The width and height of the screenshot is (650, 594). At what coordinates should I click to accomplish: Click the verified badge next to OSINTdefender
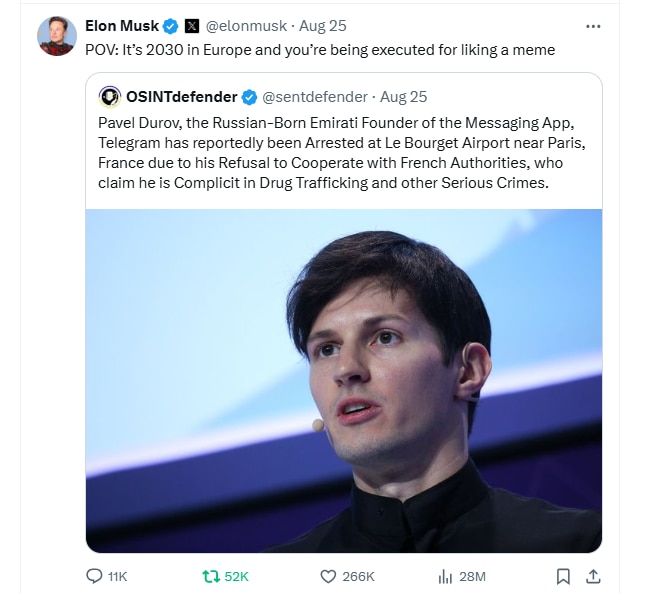pos(248,97)
